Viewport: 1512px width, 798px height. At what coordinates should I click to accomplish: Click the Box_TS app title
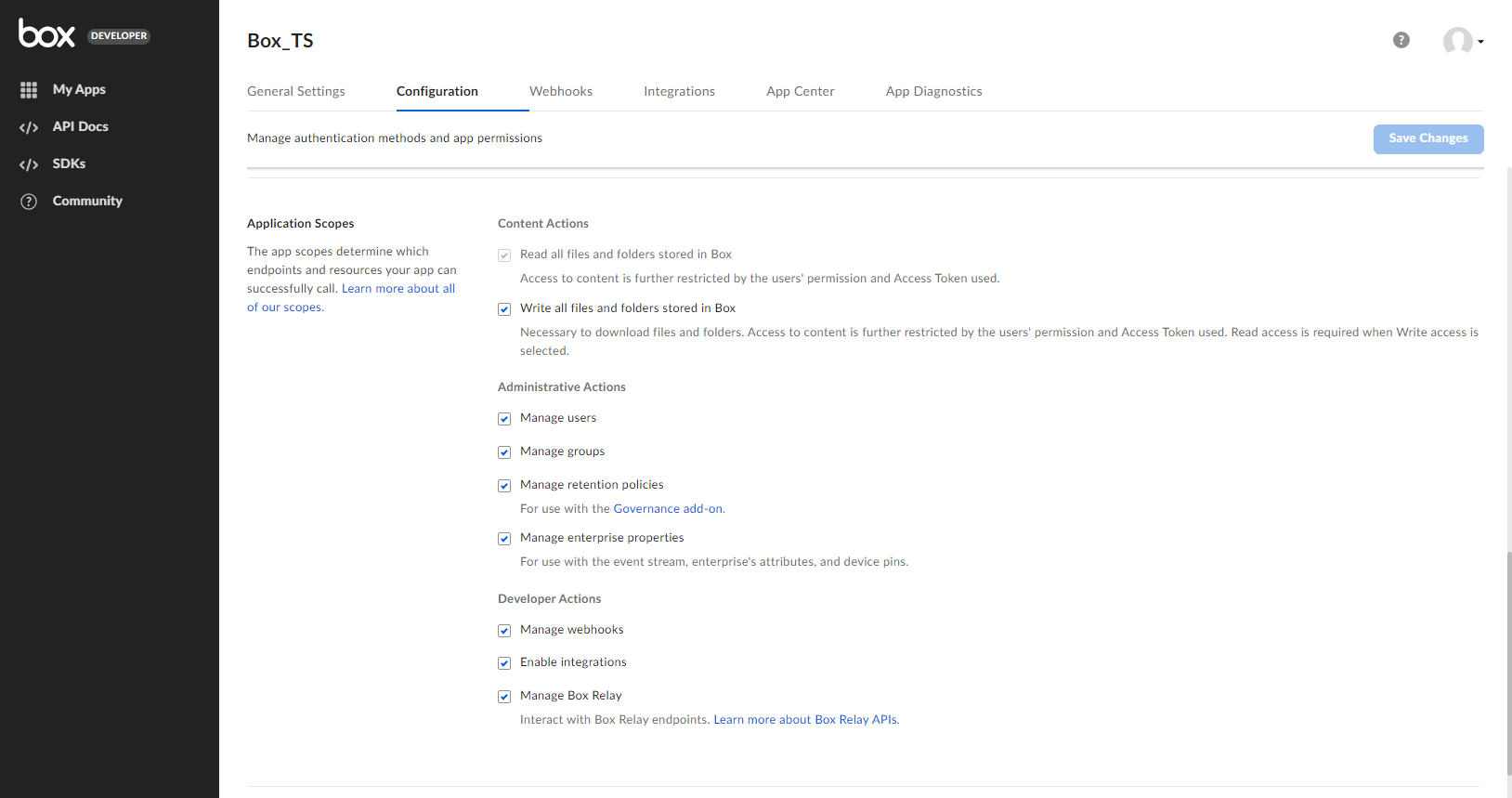click(x=280, y=41)
